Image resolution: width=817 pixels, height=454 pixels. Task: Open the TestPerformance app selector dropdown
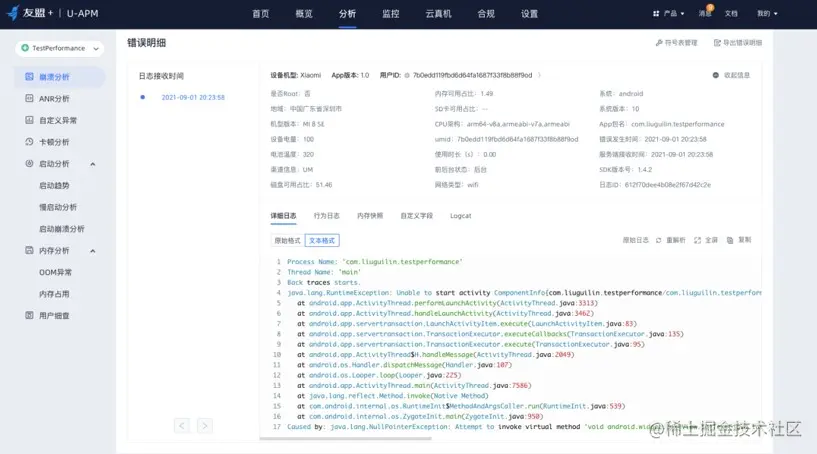tap(59, 48)
